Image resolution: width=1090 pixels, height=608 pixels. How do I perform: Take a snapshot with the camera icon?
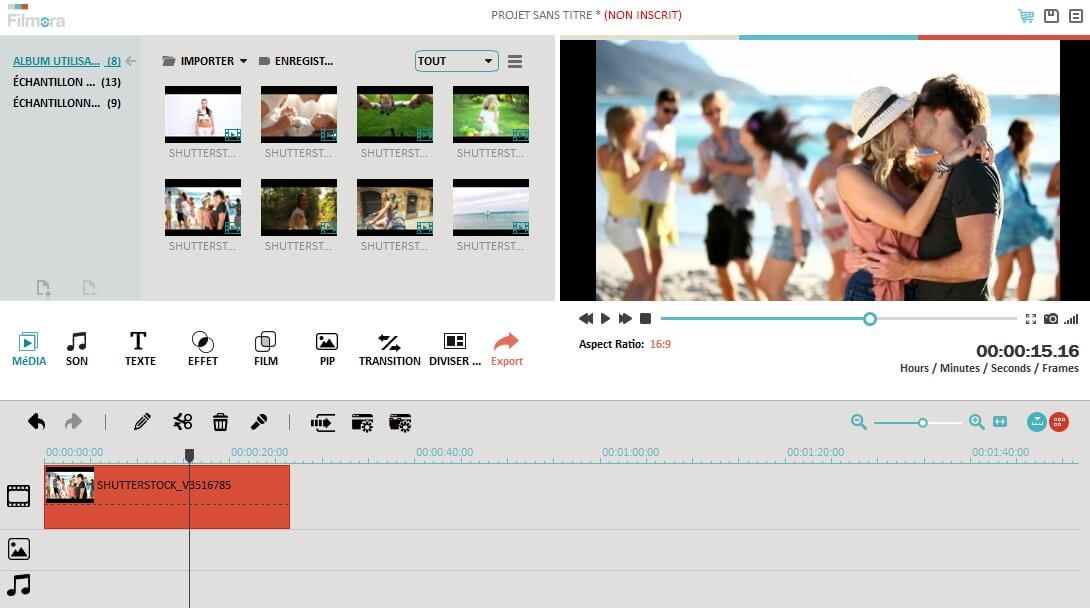[x=1050, y=318]
